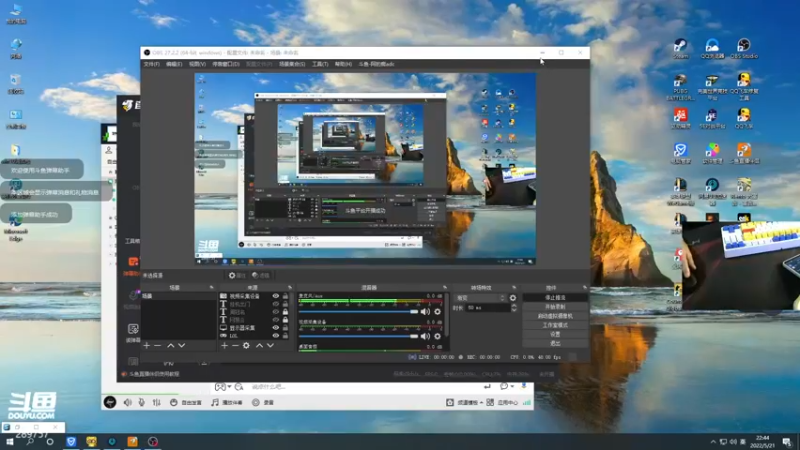Image resolution: width=800 pixels, height=450 pixels.
Task: Toggle the lock on the video capture device source
Action: click(285, 296)
